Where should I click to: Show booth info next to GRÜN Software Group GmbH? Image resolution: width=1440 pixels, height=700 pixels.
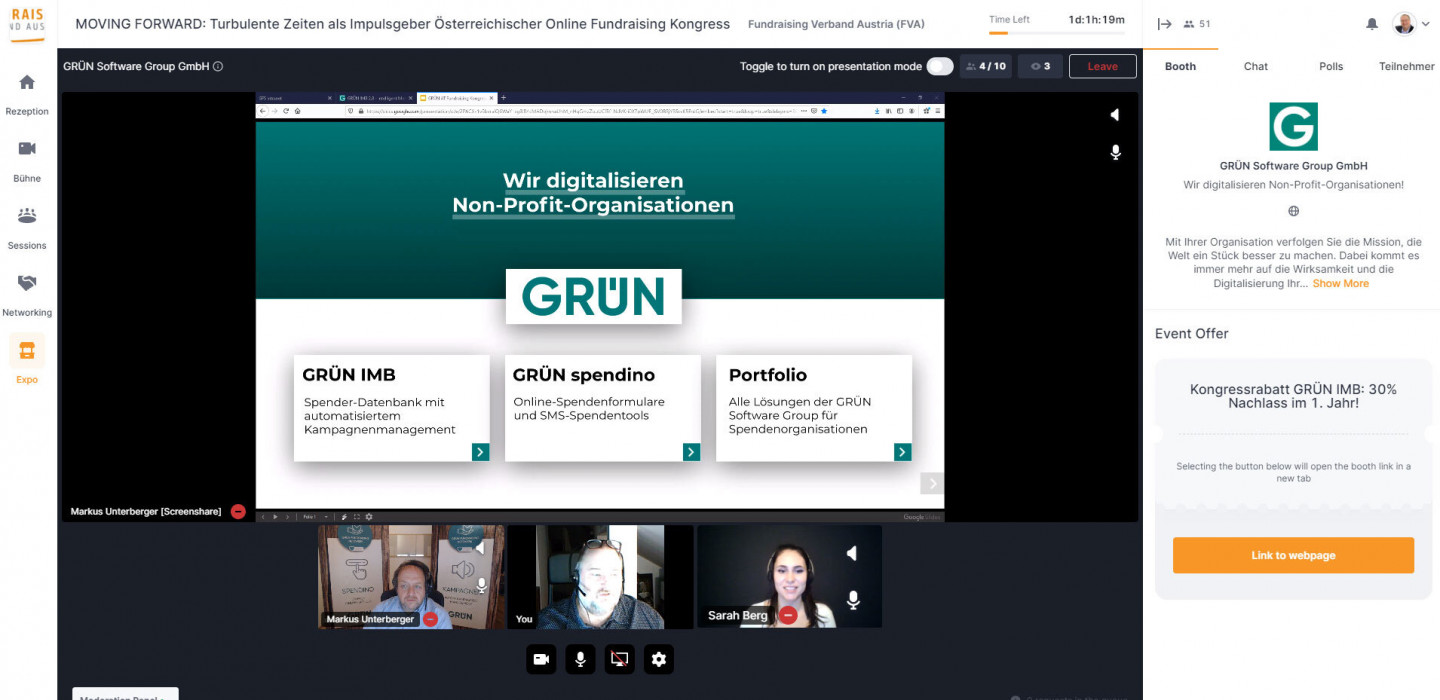coord(218,67)
